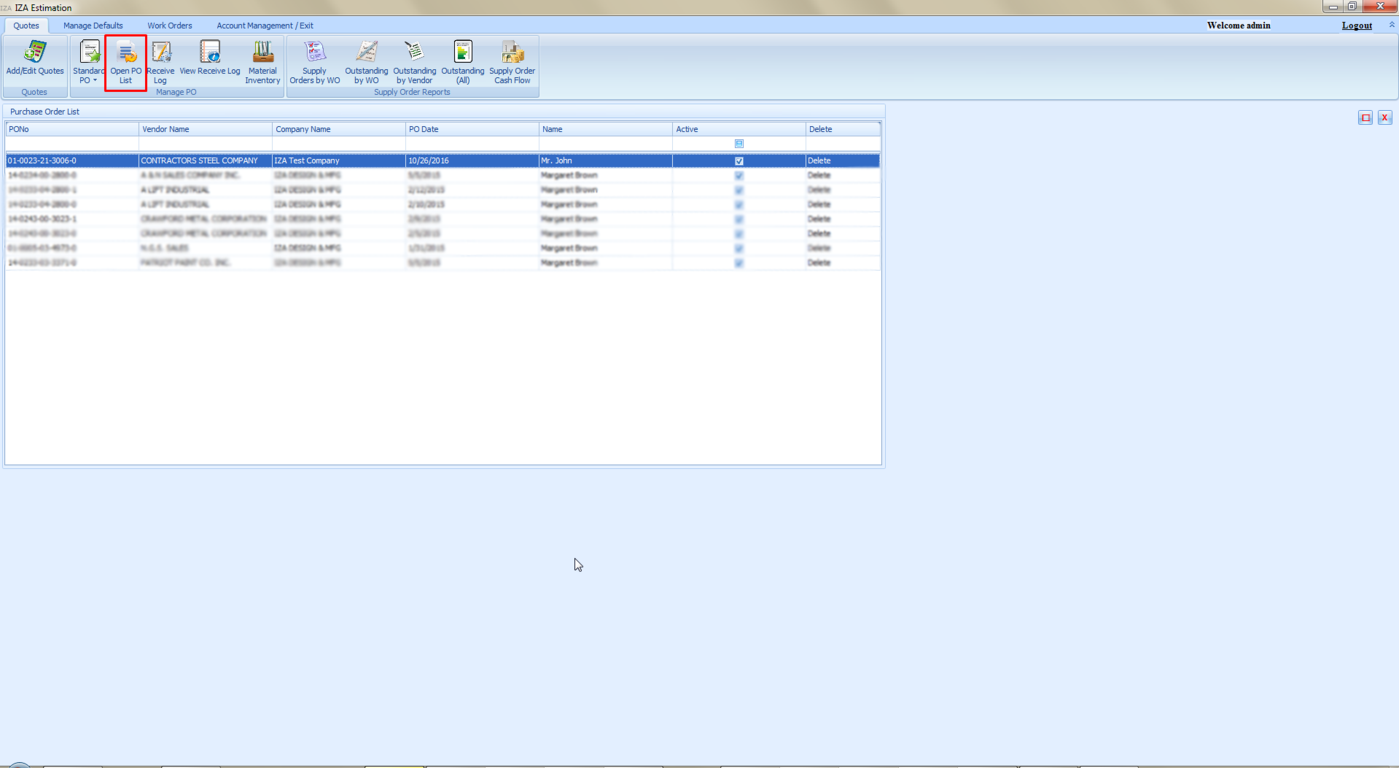Image resolution: width=1399 pixels, height=768 pixels.
Task: Toggle Active checkbox in second PO row
Action: [739, 175]
